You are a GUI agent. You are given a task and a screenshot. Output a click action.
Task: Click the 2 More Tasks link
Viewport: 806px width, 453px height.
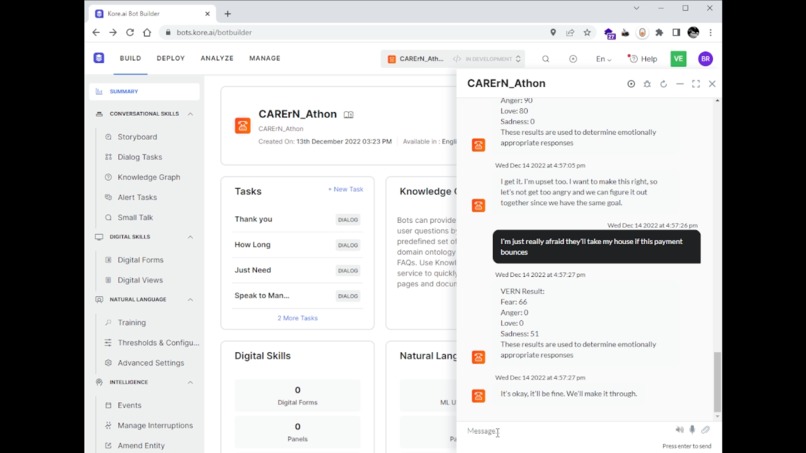(x=298, y=318)
